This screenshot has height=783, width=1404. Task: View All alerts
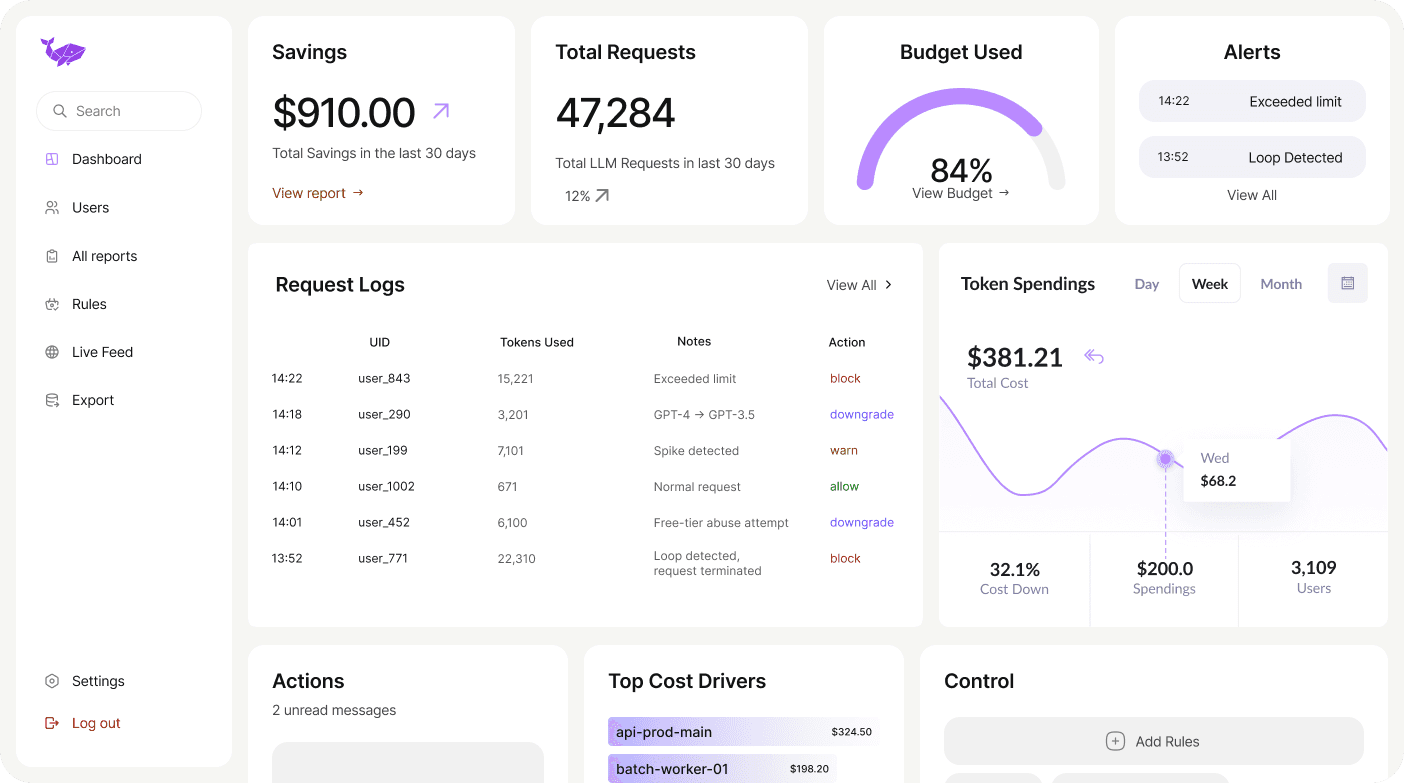coord(1251,195)
